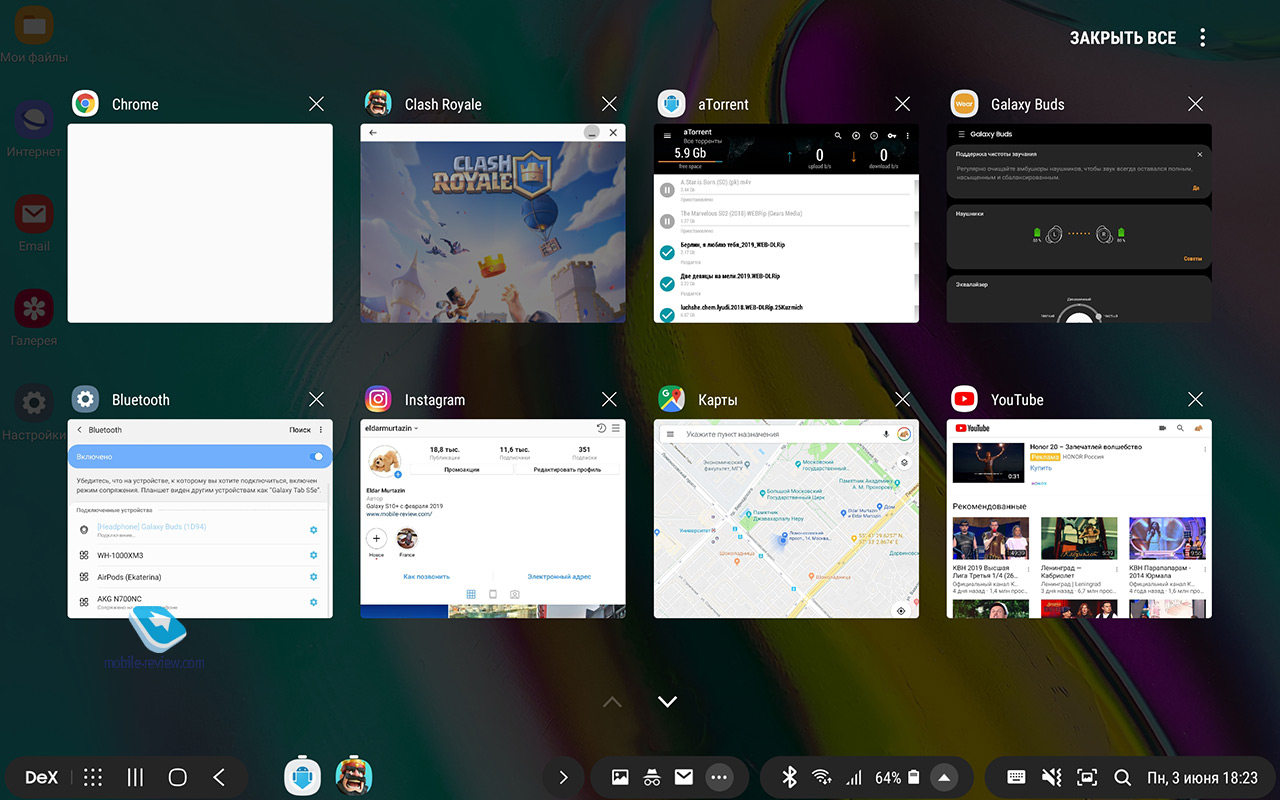This screenshot has width=1280, height=800.
Task: Open the apps grid in taskbar
Action: [x=93, y=777]
